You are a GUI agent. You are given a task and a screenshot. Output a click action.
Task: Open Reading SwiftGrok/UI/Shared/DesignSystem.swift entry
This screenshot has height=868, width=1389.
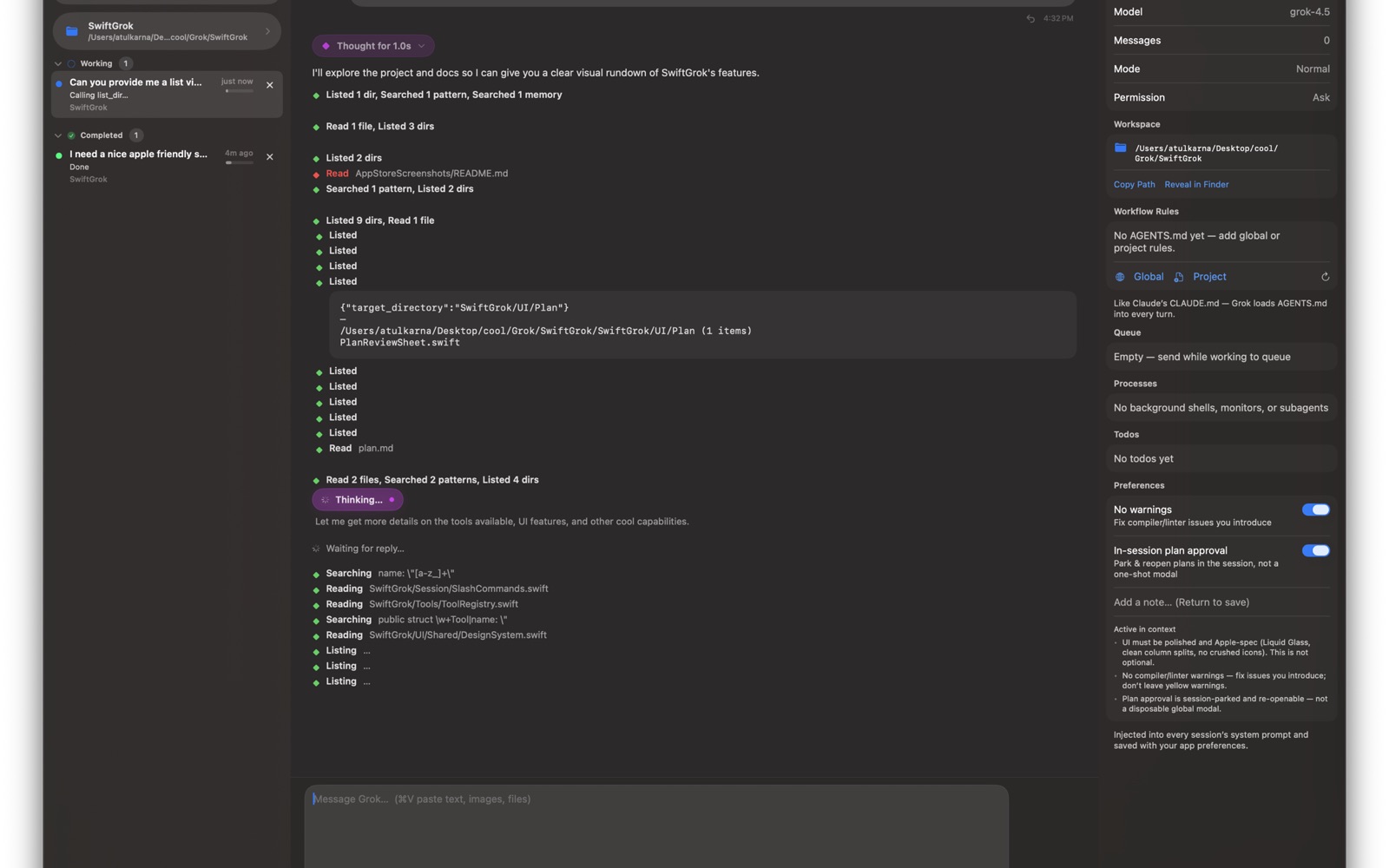click(x=436, y=635)
